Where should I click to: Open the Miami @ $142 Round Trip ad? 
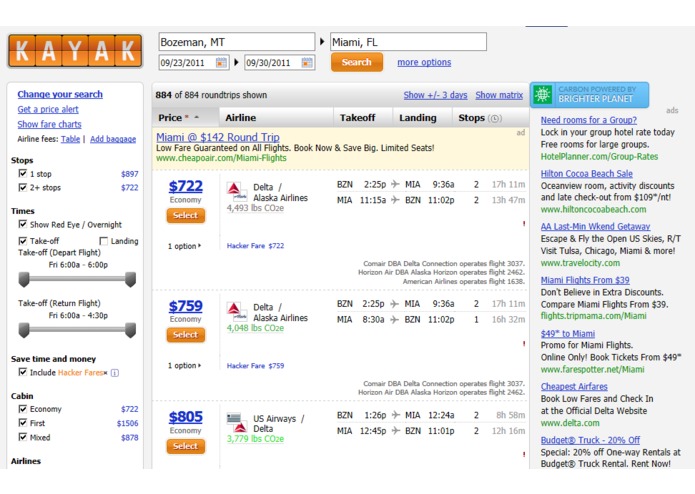click(x=218, y=137)
